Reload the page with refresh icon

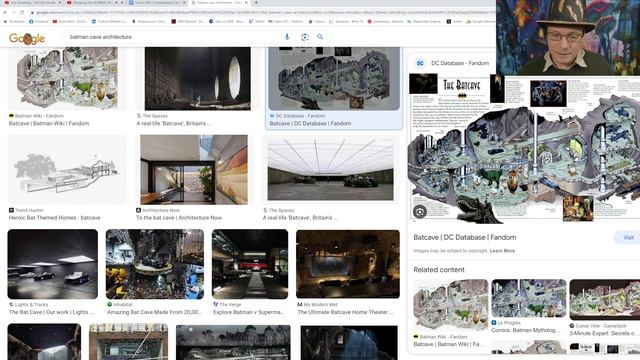22,13
